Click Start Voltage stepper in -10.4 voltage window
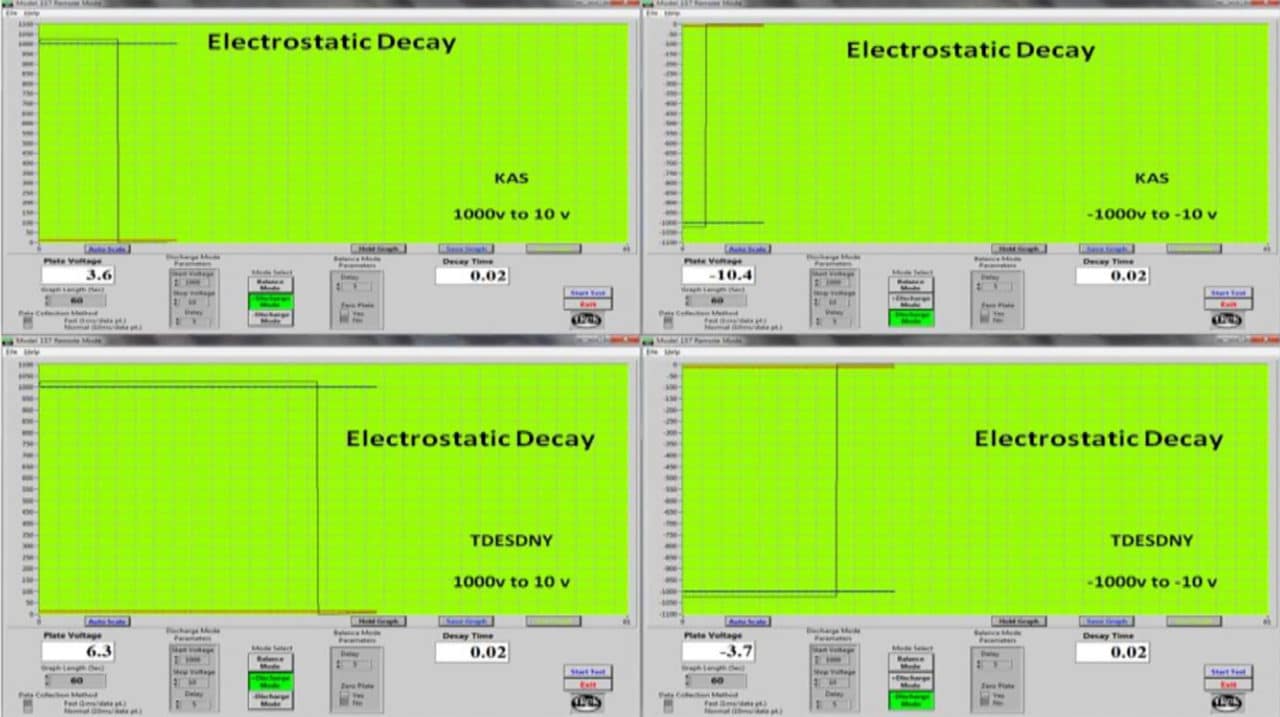This screenshot has height=717, width=1280. tap(818, 283)
